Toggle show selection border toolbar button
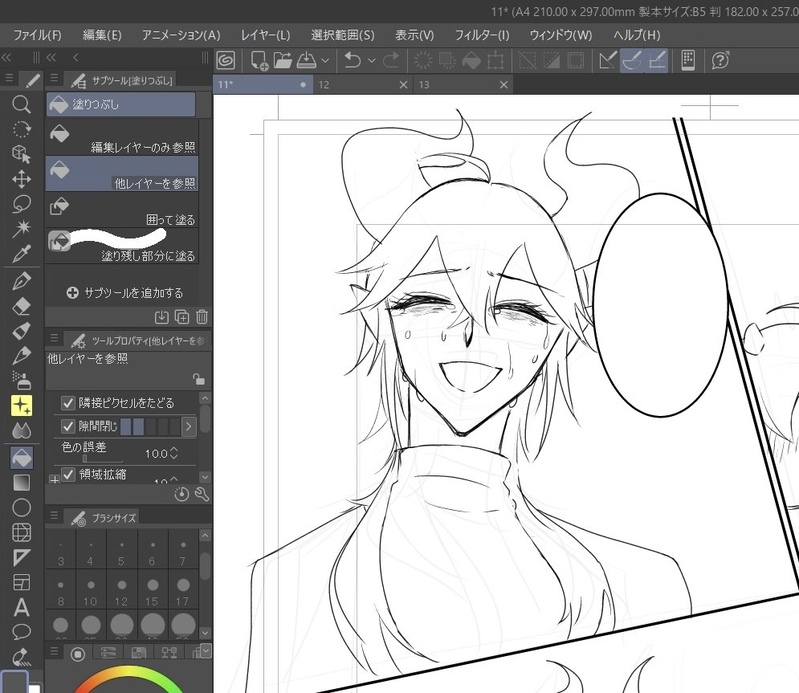This screenshot has width=799, height=693. [576, 61]
